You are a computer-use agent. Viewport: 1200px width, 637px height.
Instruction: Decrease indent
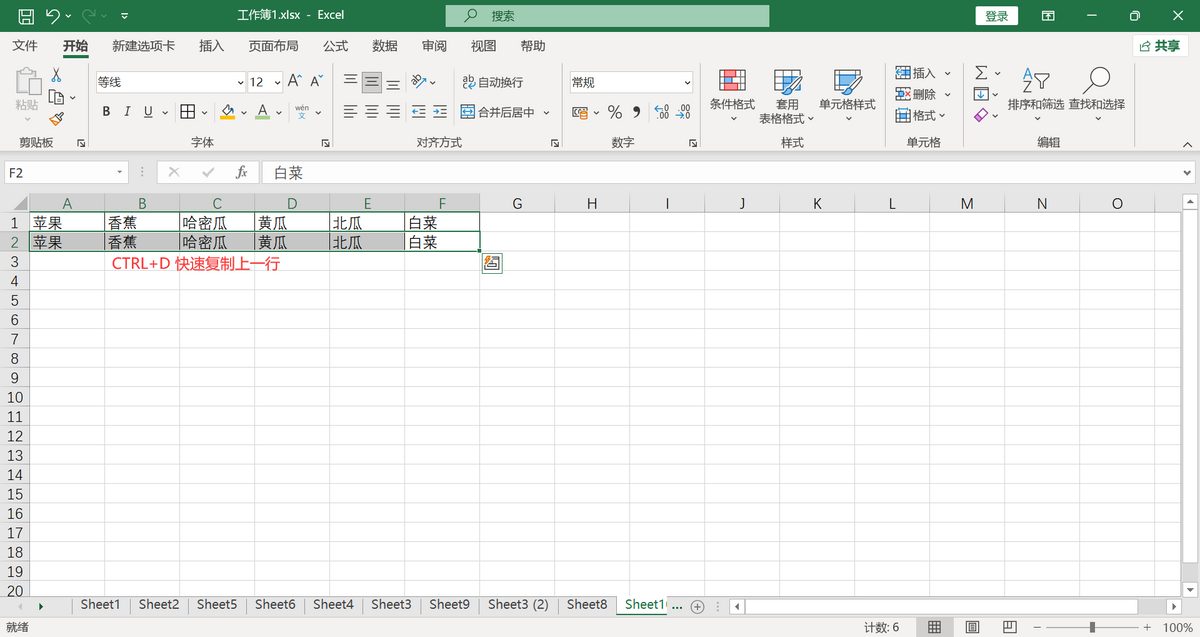coord(419,112)
